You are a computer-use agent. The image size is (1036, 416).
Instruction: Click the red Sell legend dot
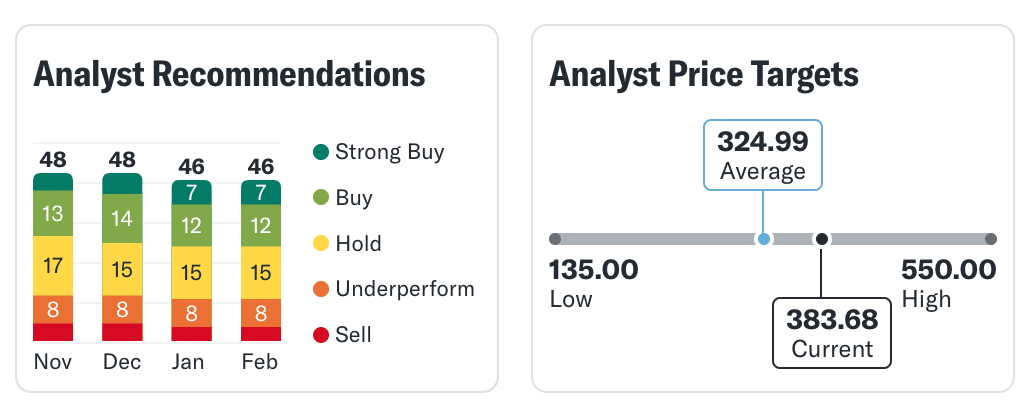click(321, 335)
